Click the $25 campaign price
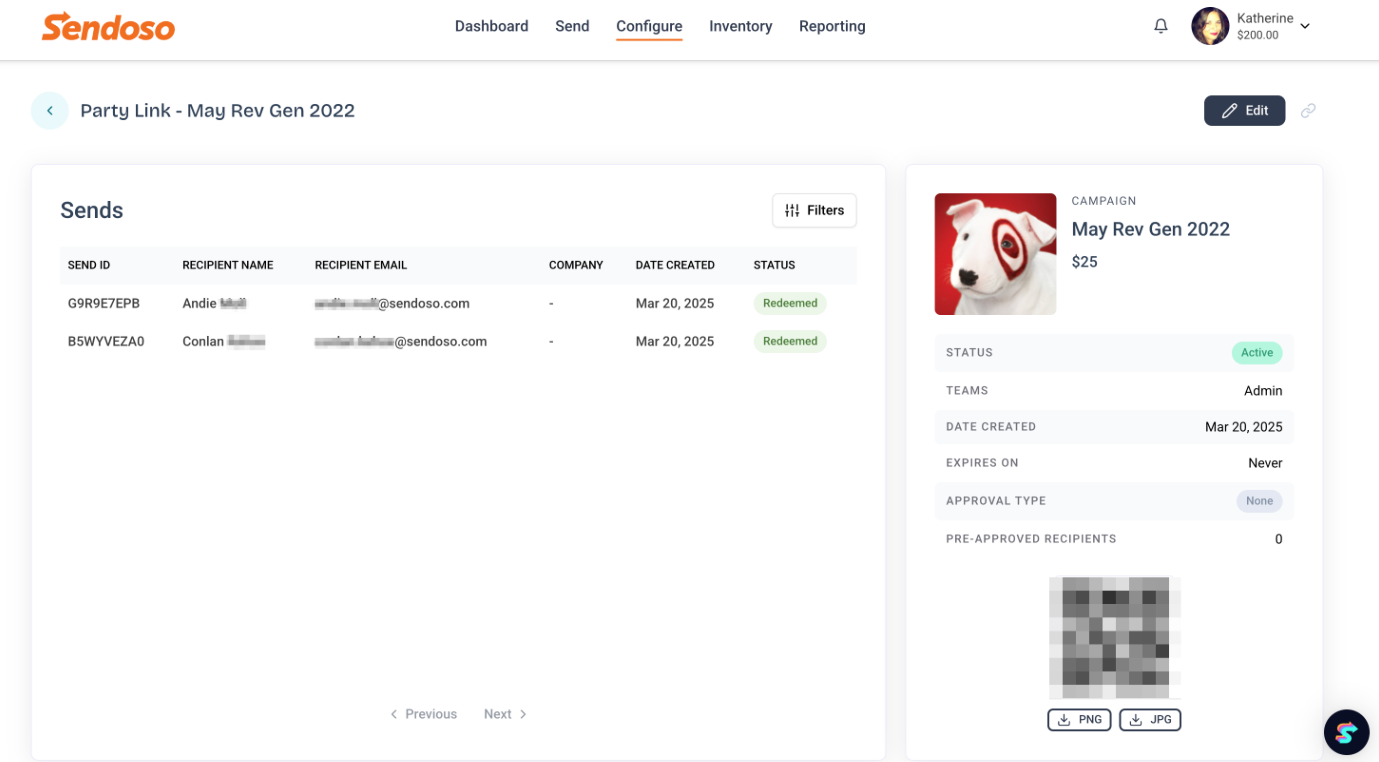1379x762 pixels. point(1085,262)
